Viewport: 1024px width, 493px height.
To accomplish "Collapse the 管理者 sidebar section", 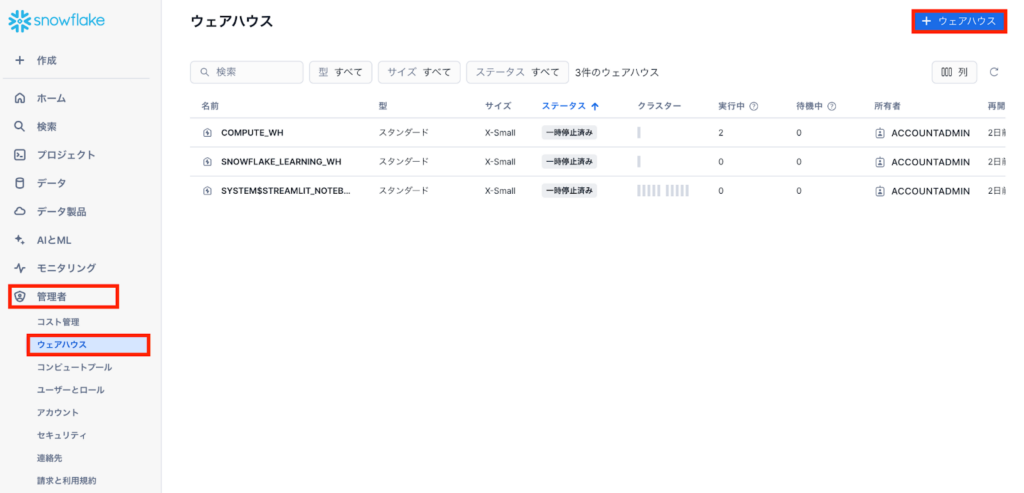I will click(x=64, y=296).
